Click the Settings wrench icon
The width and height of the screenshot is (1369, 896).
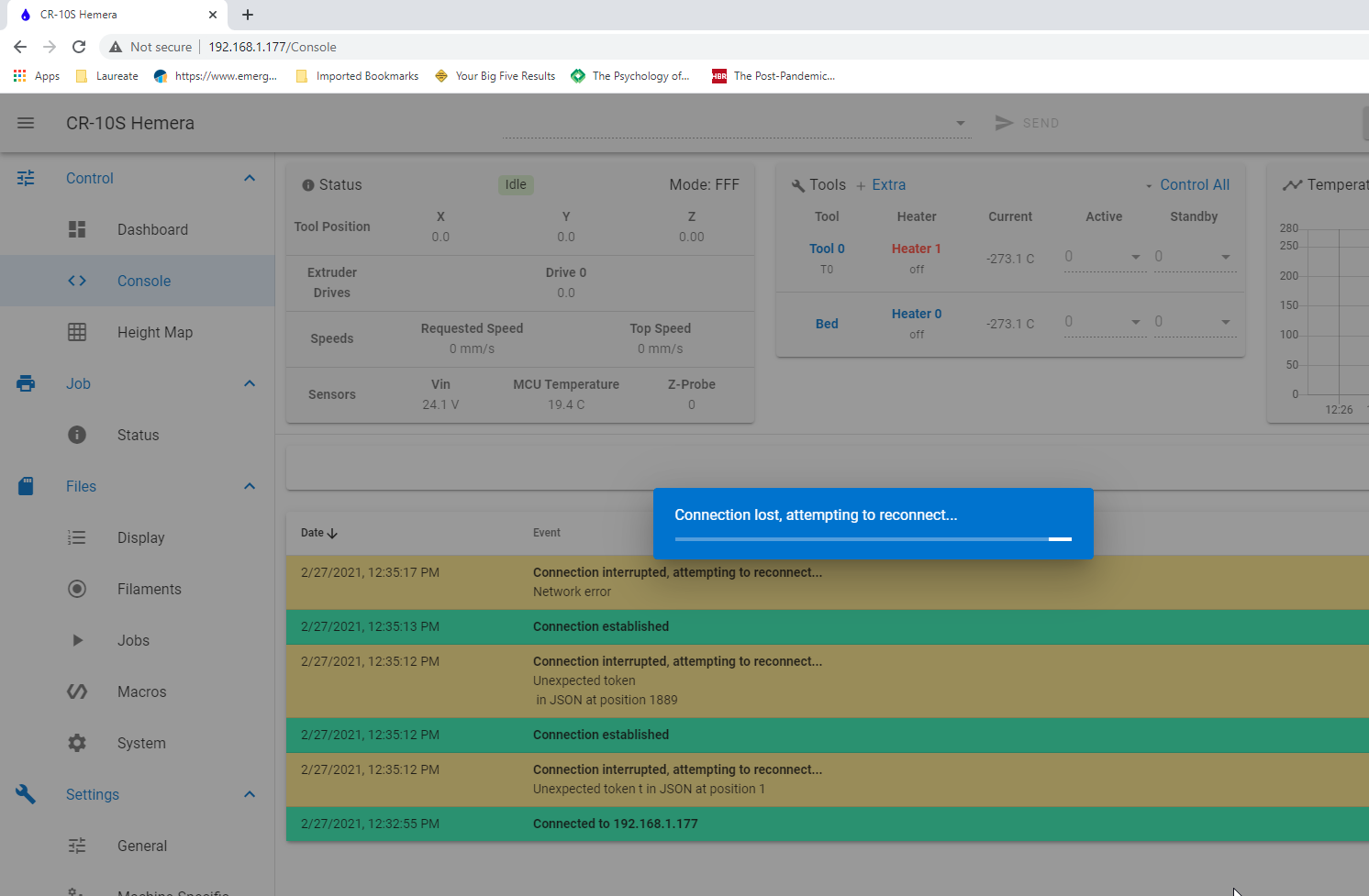[26, 794]
